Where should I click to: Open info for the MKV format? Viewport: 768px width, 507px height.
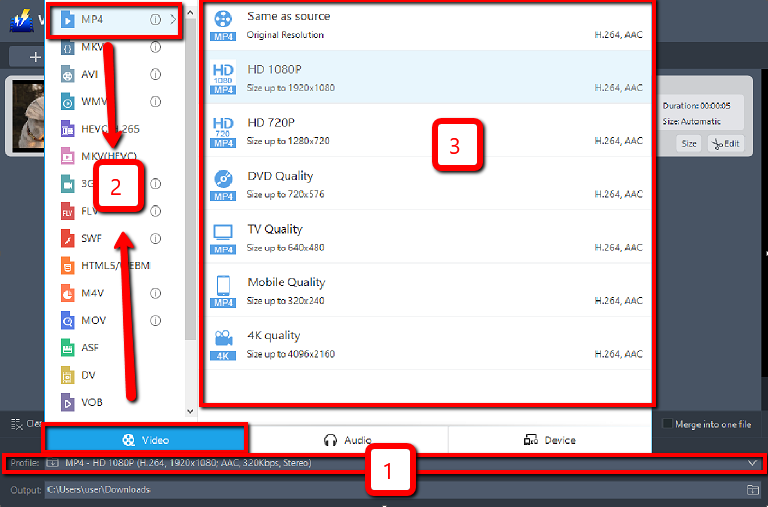tap(155, 47)
